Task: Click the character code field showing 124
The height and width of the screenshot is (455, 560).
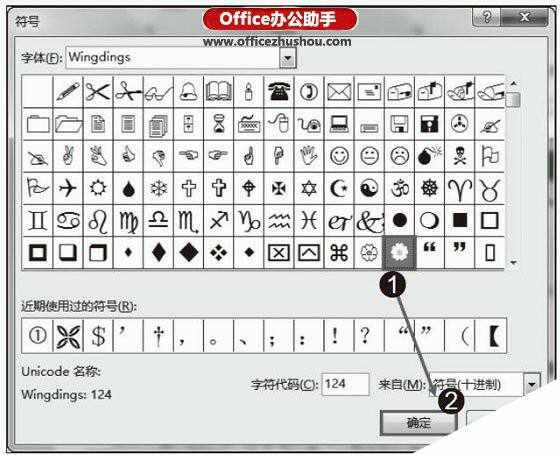Action: [x=345, y=384]
